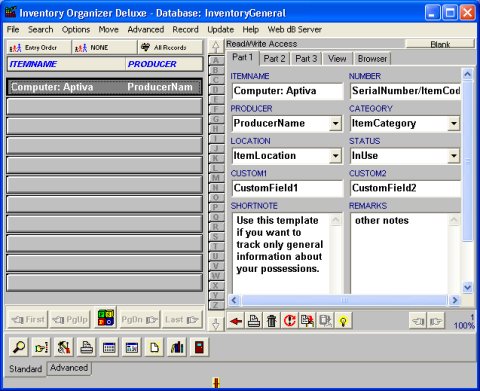Click the right-pointing hand next record button
Image resolution: width=480 pixels, height=391 pixels.
point(436,321)
